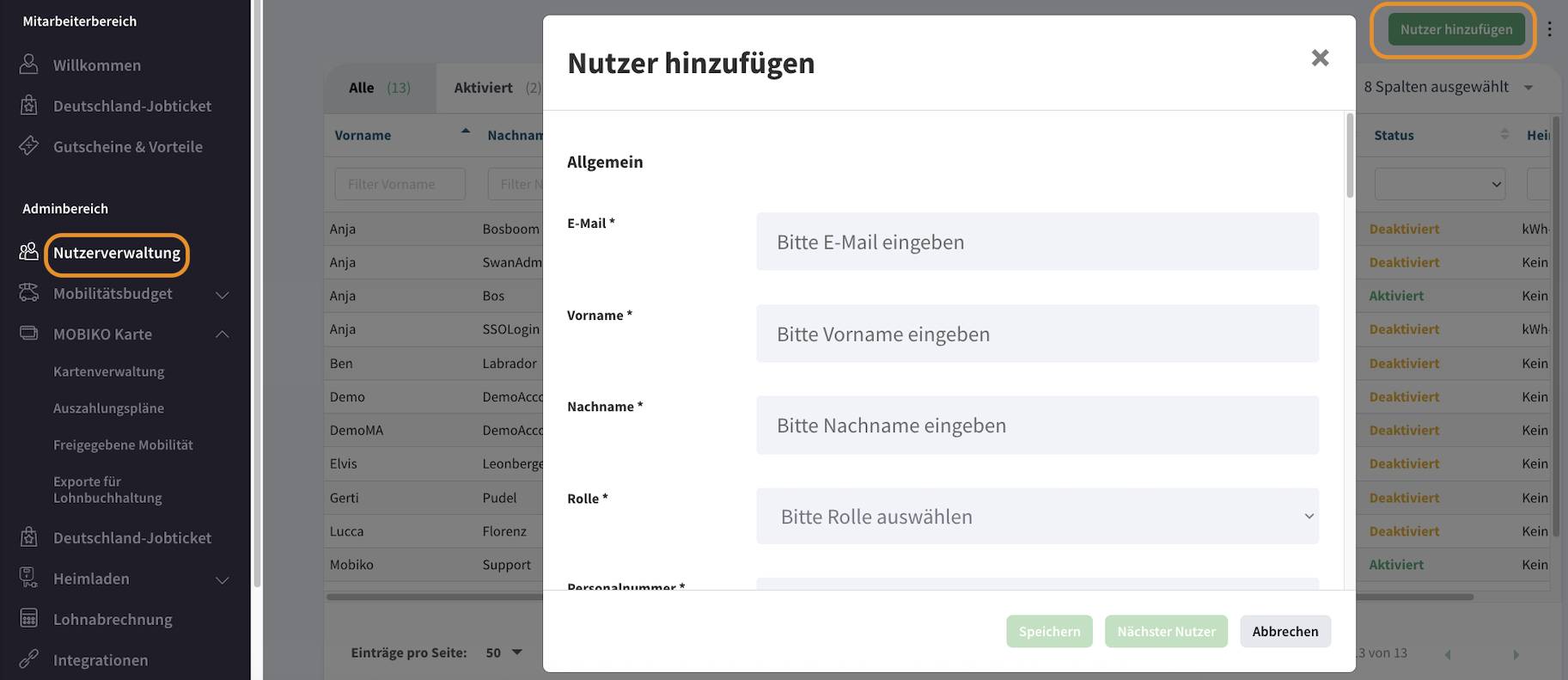Switch to the Alle tab
The width and height of the screenshot is (1568, 680).
(379, 88)
